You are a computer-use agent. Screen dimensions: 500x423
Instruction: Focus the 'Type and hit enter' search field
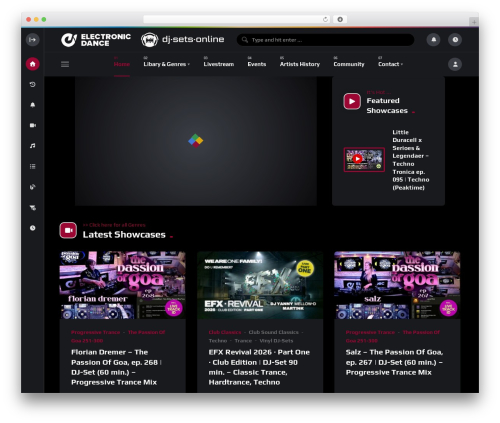pos(325,40)
